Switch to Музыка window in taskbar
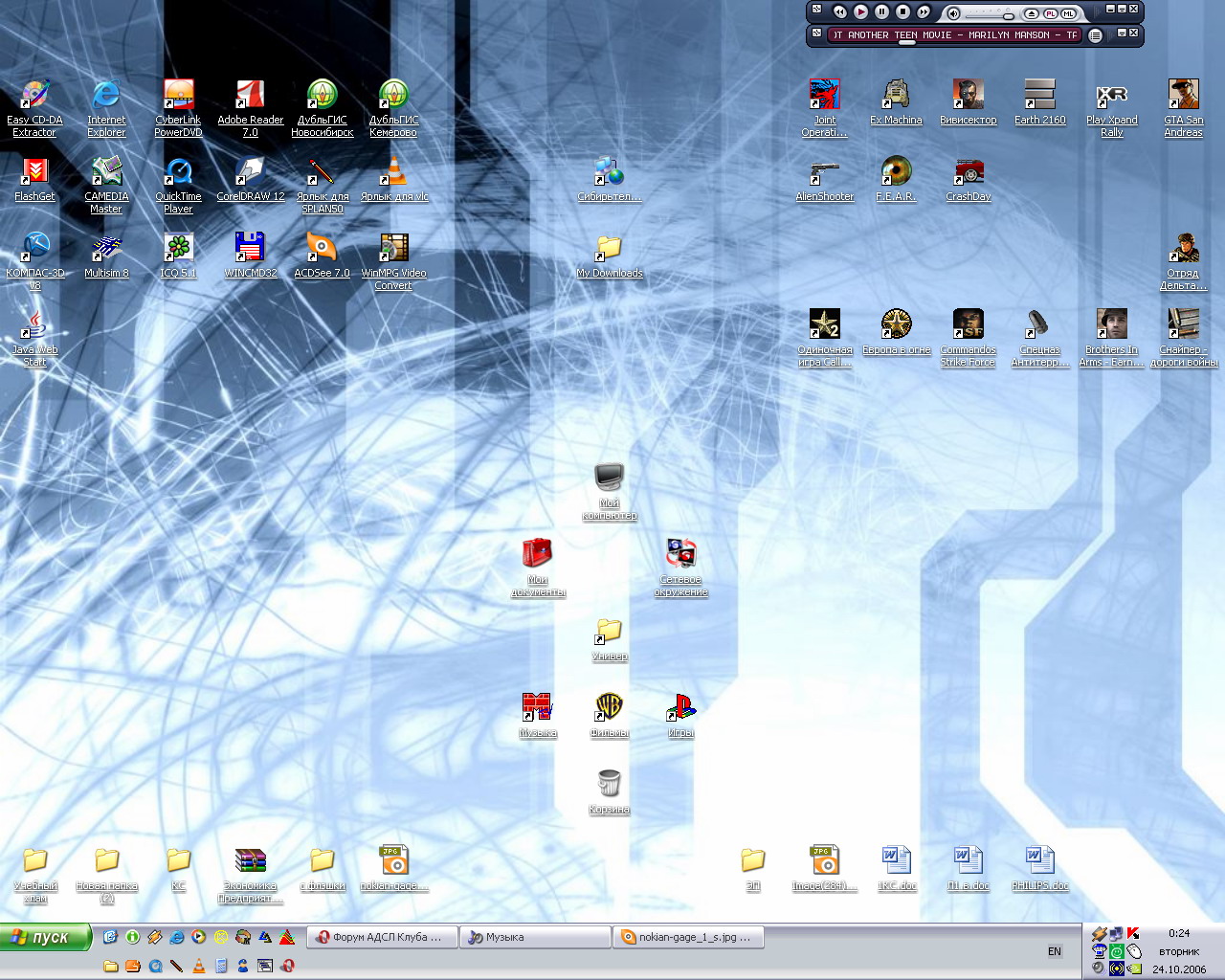The width and height of the screenshot is (1225, 980). coord(534,938)
